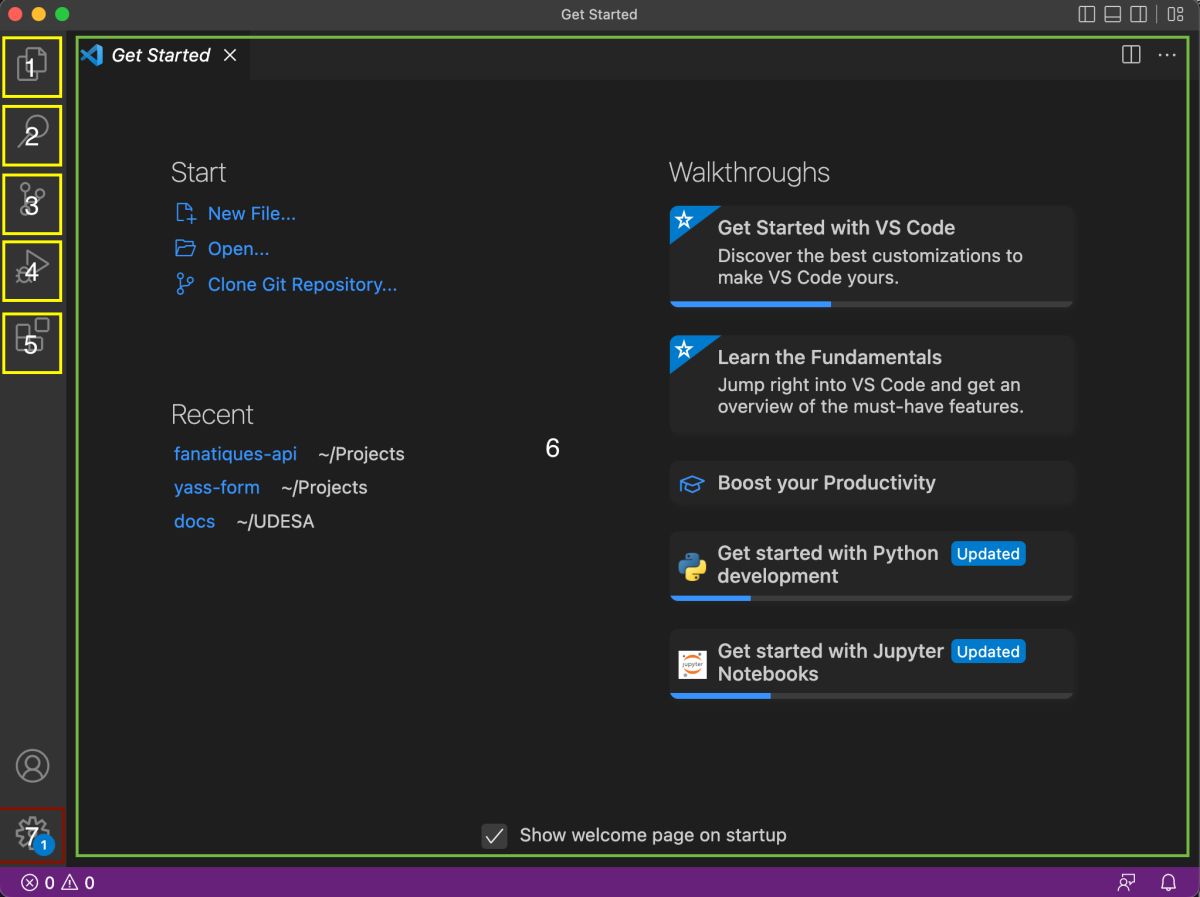1200x897 pixels.
Task: Click the Recent heading
Action: (x=212, y=415)
